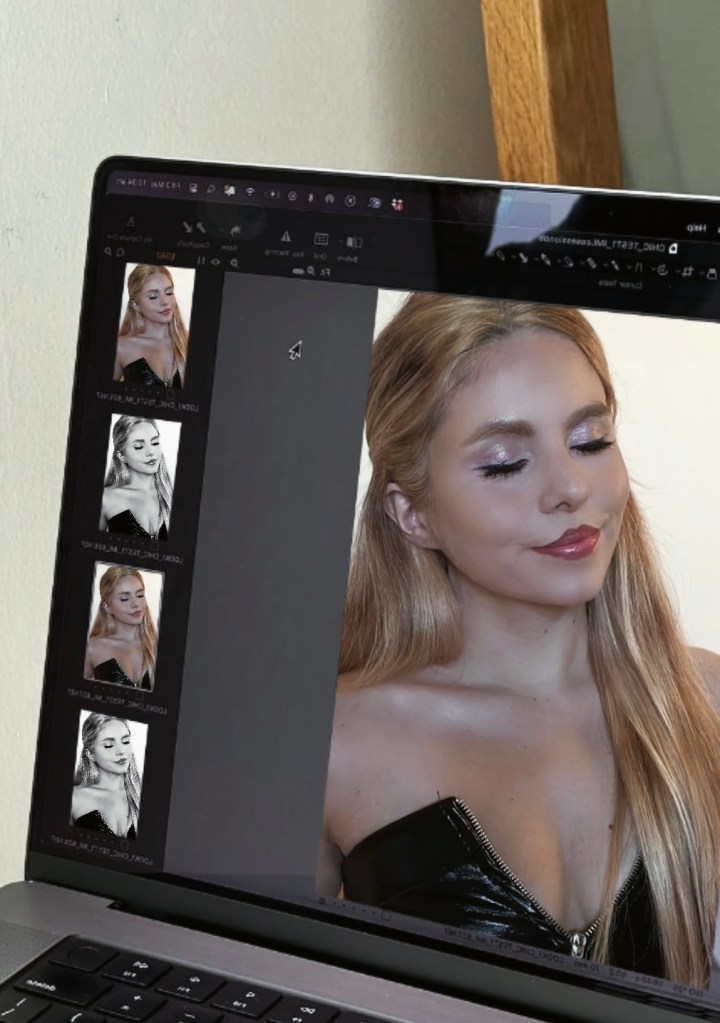Select the Crop cursor tool
Screen dimensions: 720x1023
[687, 271]
